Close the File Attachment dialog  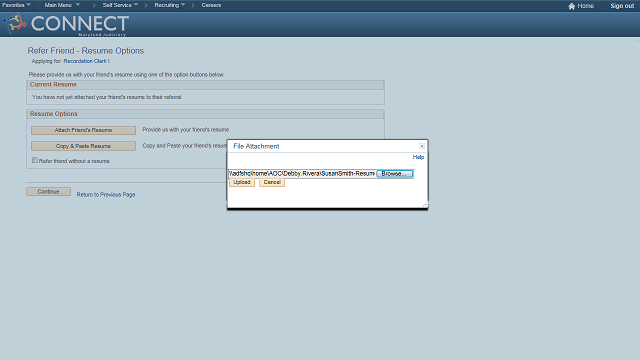click(x=422, y=146)
